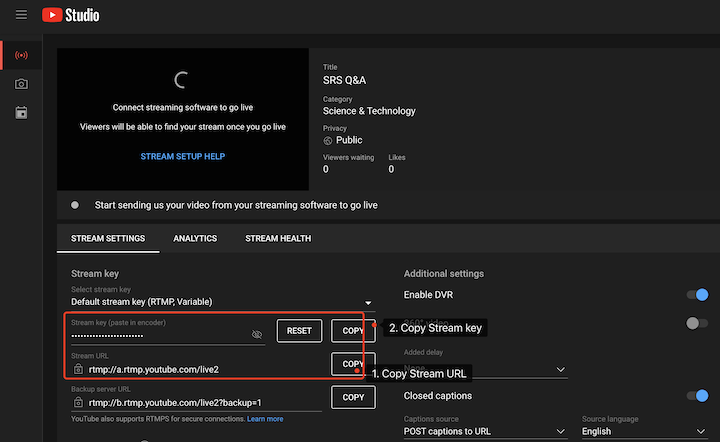Switch to the Analytics tab
Screen dimensions: 720x442
(x=195, y=238)
